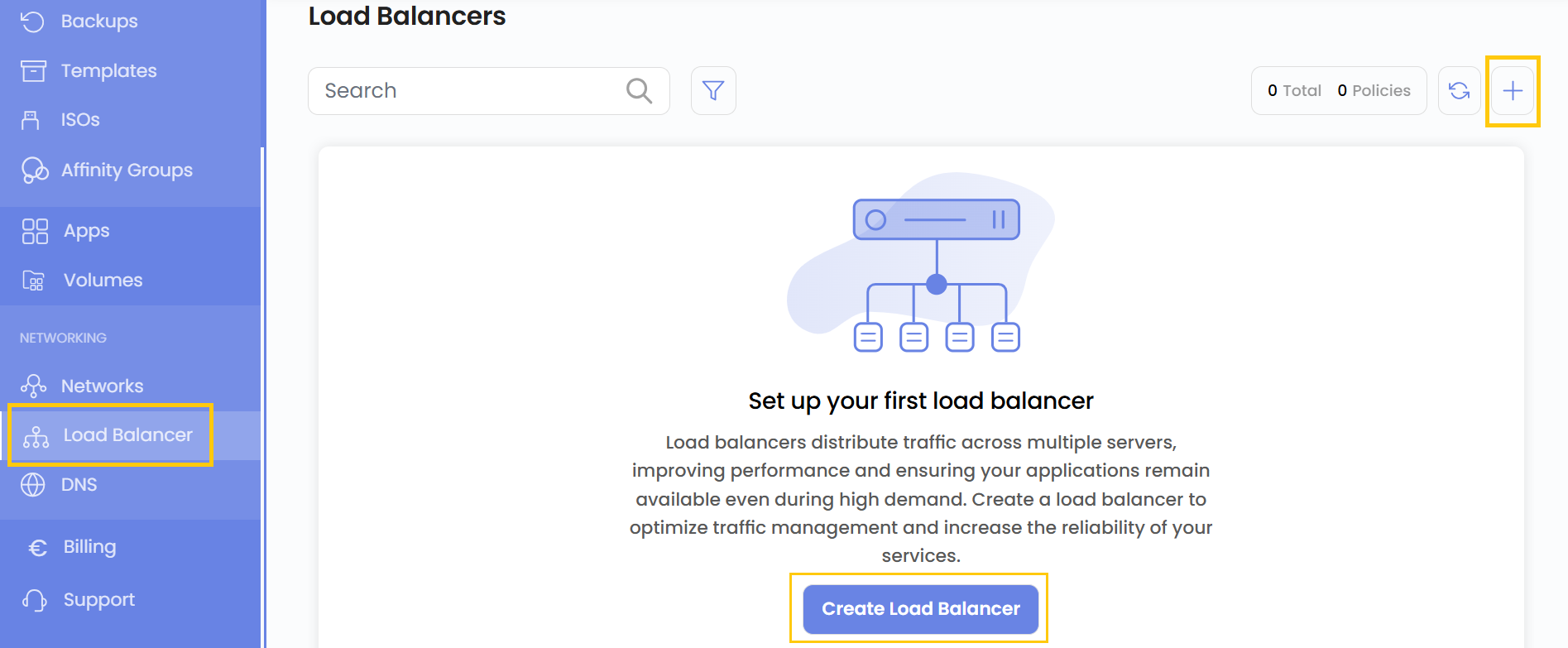
Task: Open the filter funnel options
Action: pos(713,90)
